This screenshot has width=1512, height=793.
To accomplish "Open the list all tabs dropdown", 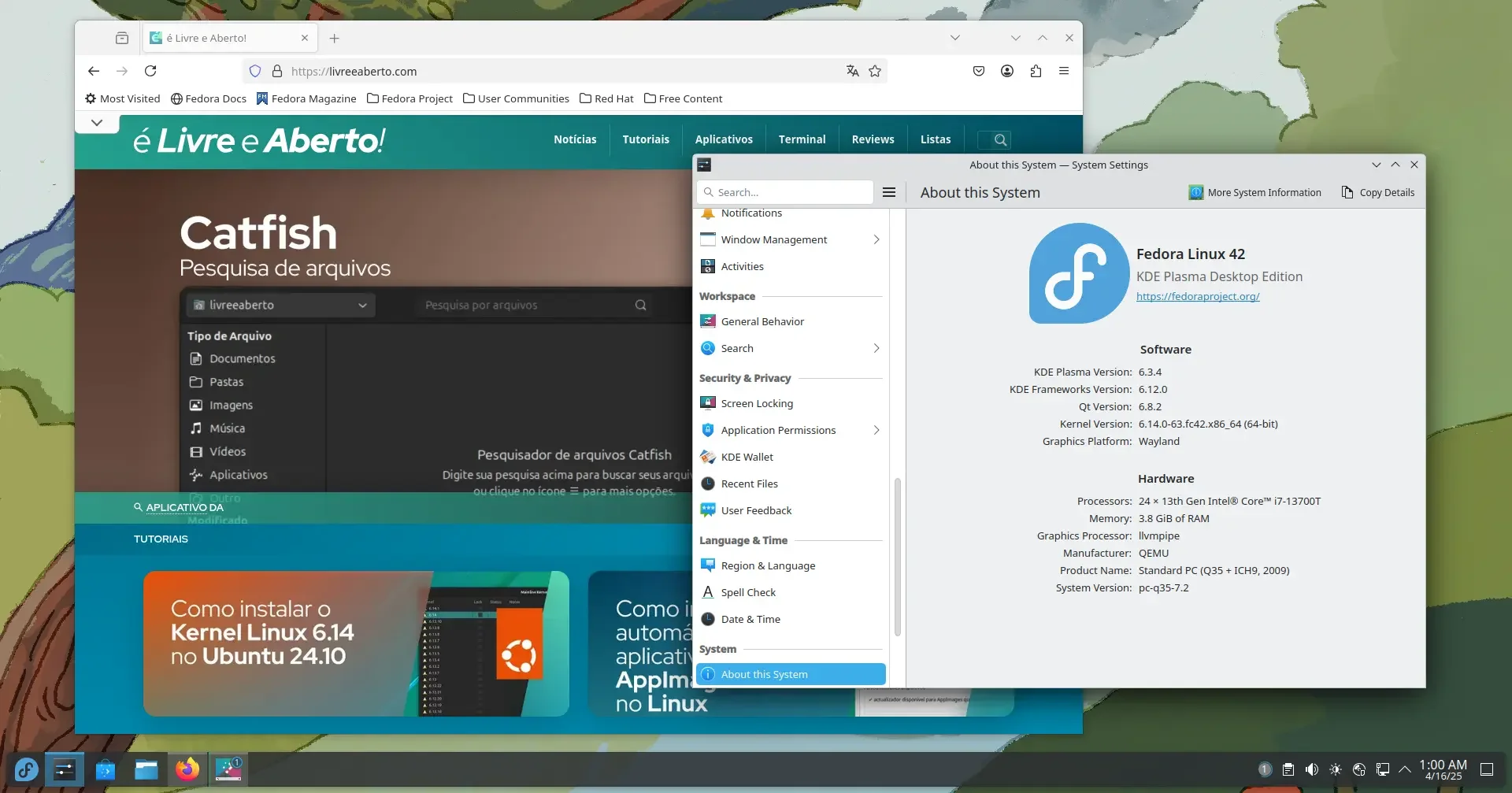I will 955,38.
